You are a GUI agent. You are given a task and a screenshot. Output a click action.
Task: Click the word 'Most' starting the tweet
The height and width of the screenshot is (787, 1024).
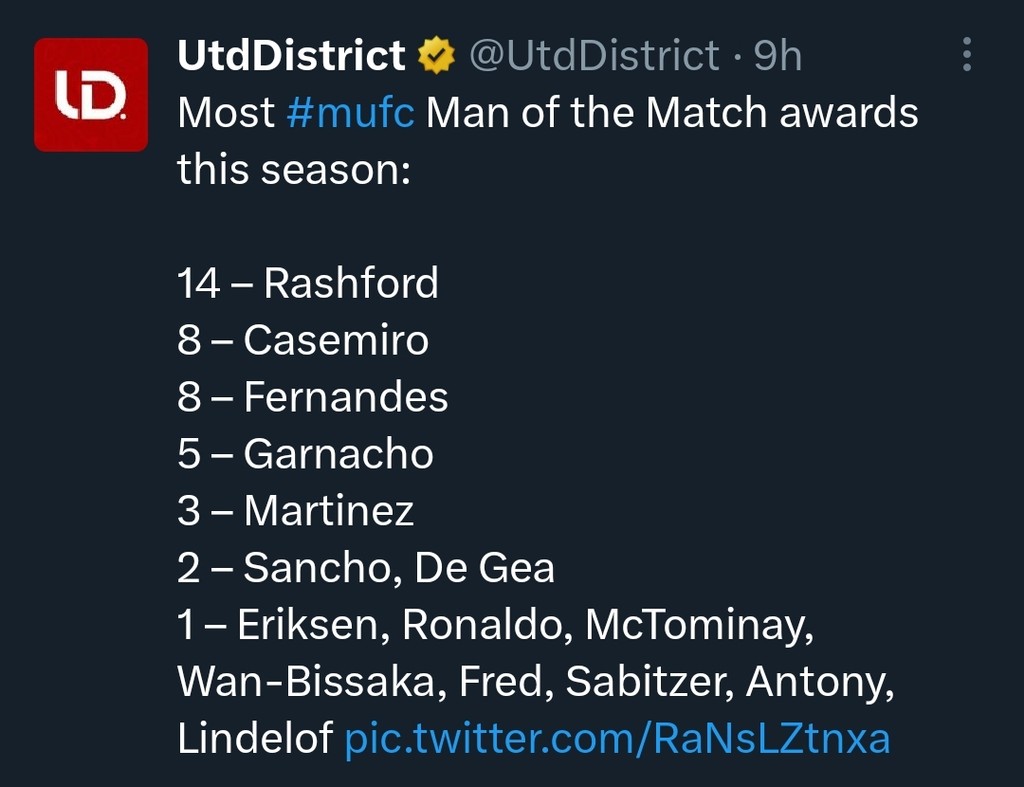click(226, 112)
